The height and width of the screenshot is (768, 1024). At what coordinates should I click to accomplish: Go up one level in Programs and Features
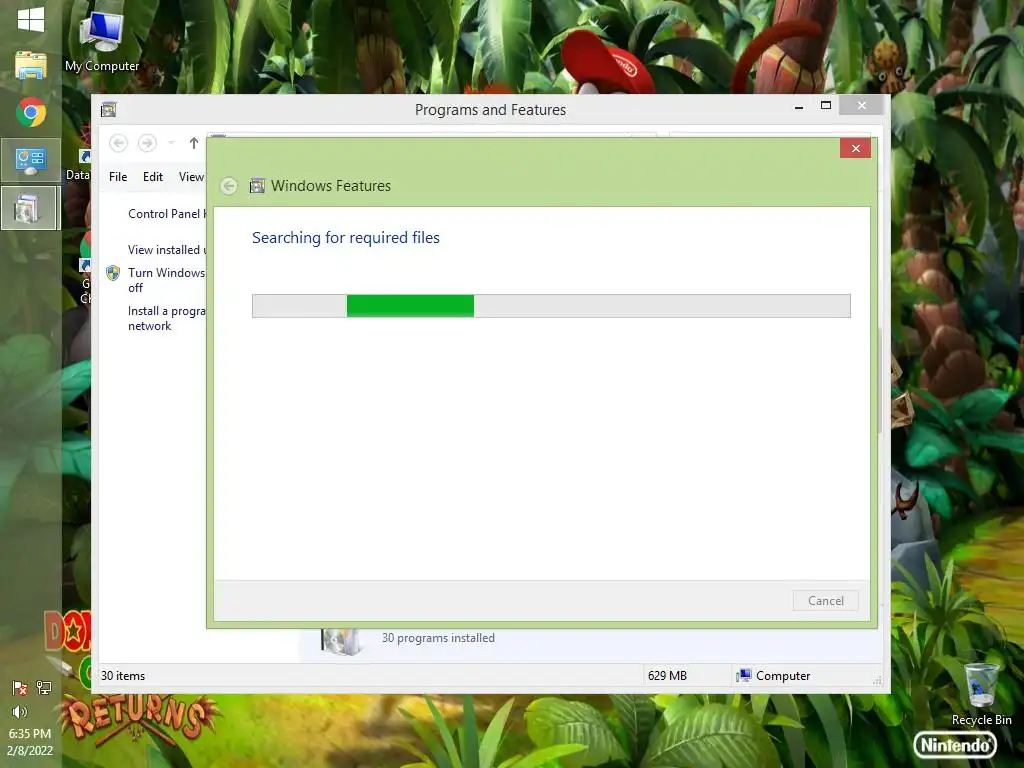point(193,143)
